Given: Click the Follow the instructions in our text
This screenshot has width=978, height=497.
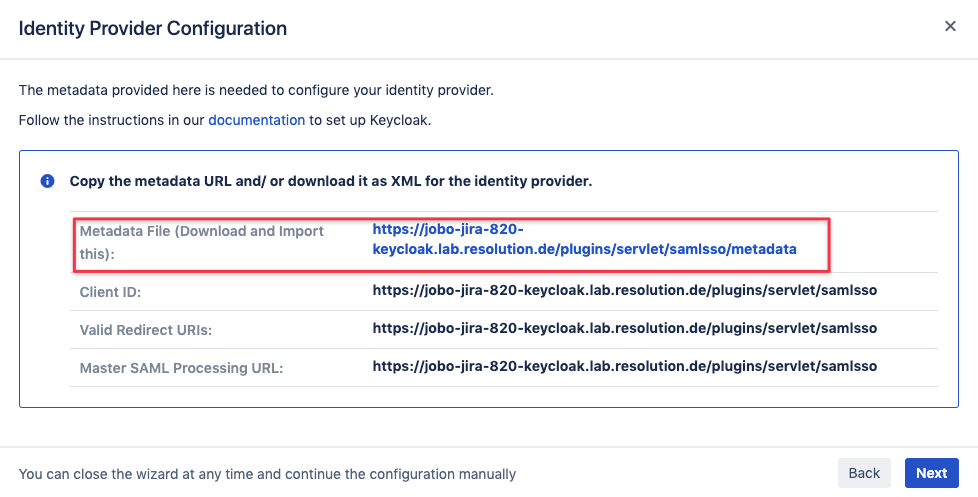Looking at the screenshot, I should [112, 120].
